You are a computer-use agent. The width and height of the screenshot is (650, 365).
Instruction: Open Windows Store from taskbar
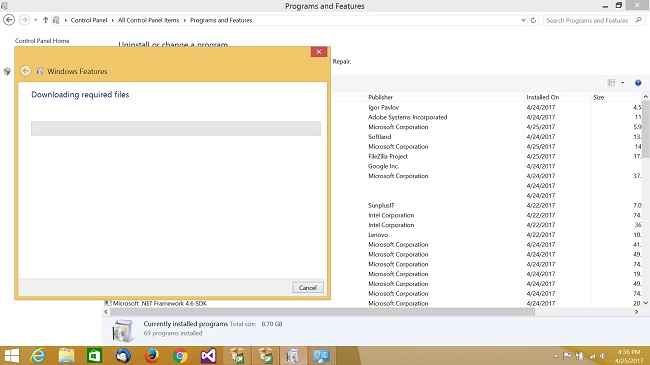[x=94, y=356]
